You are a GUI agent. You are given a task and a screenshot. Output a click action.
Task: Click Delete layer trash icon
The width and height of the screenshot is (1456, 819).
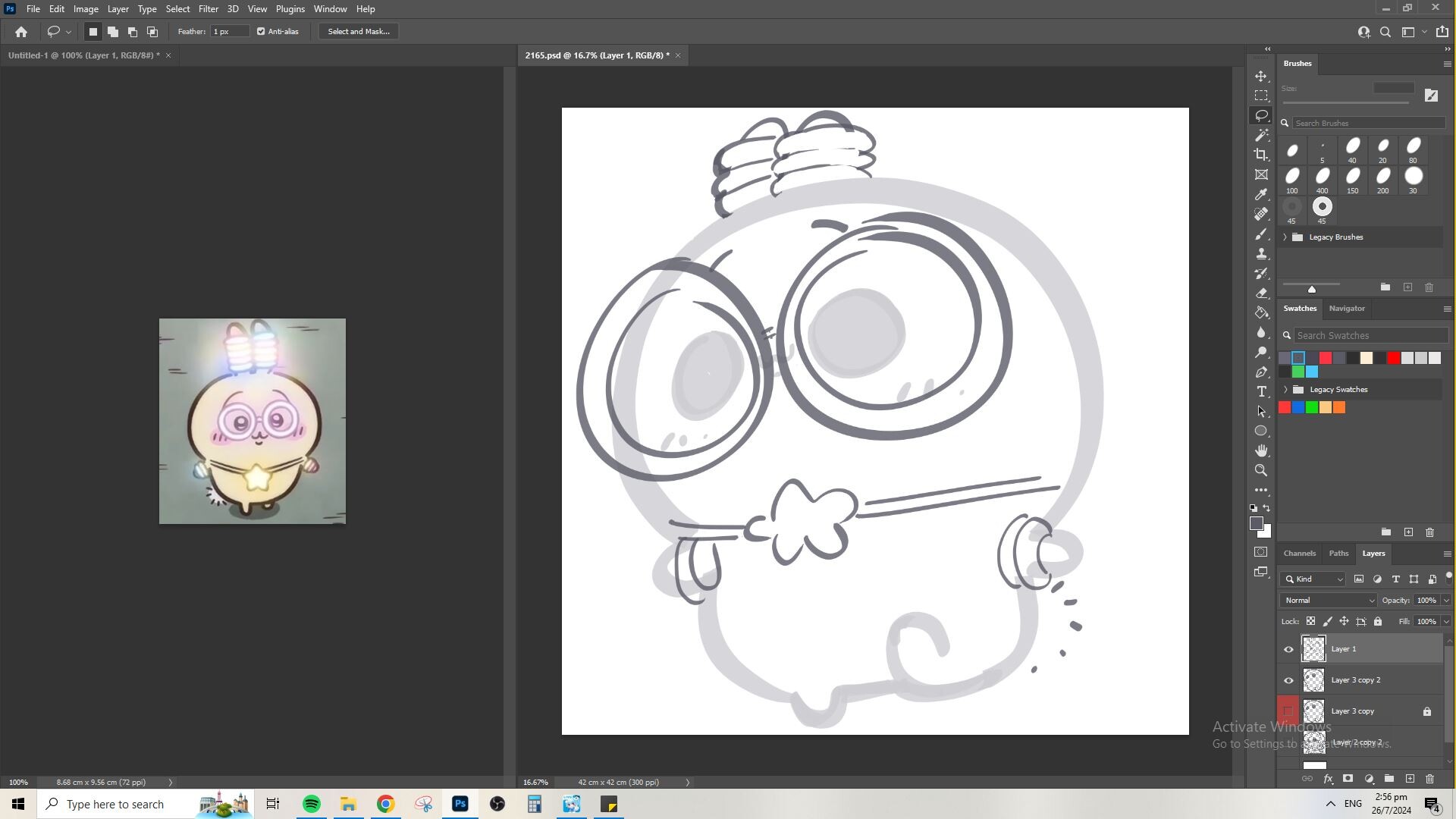click(x=1430, y=779)
